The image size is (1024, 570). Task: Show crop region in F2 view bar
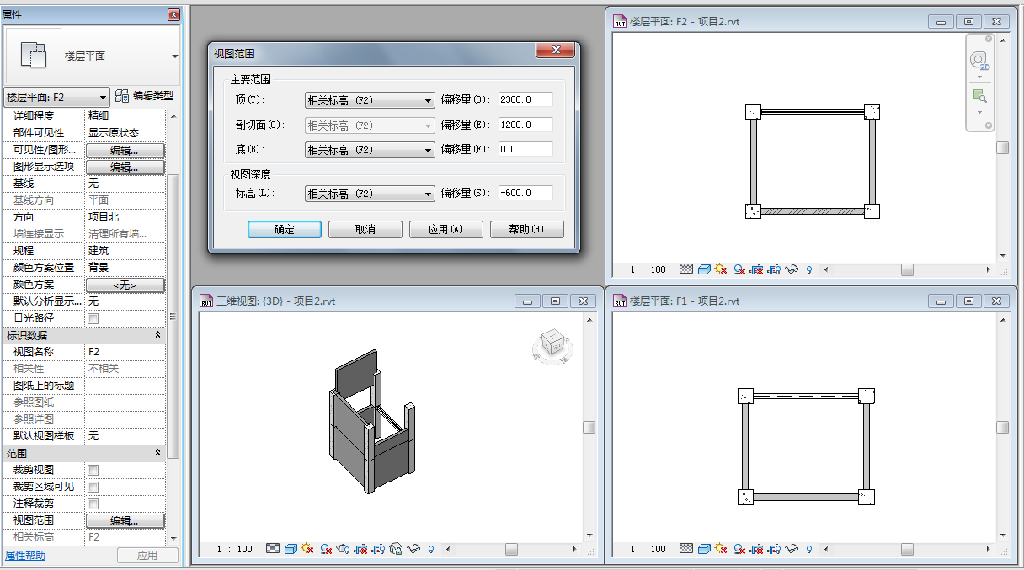tap(774, 269)
